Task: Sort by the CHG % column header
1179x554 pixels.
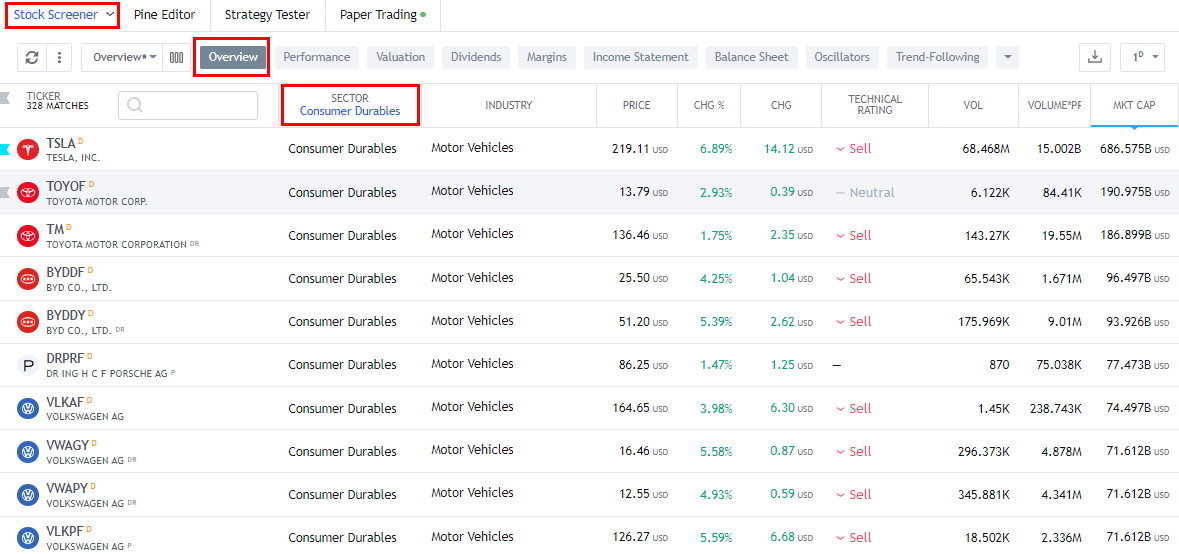Action: (709, 105)
